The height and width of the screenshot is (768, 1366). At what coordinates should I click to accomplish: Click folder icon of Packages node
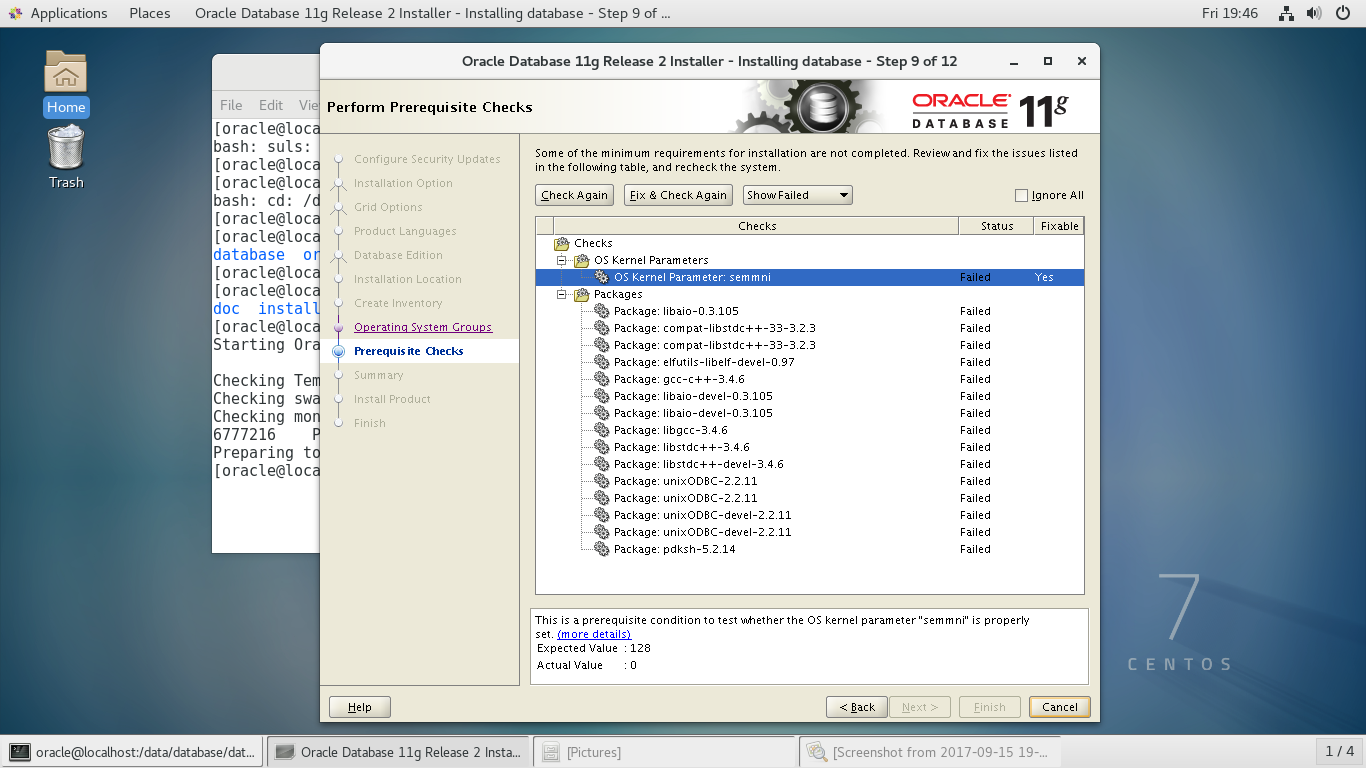(x=582, y=294)
